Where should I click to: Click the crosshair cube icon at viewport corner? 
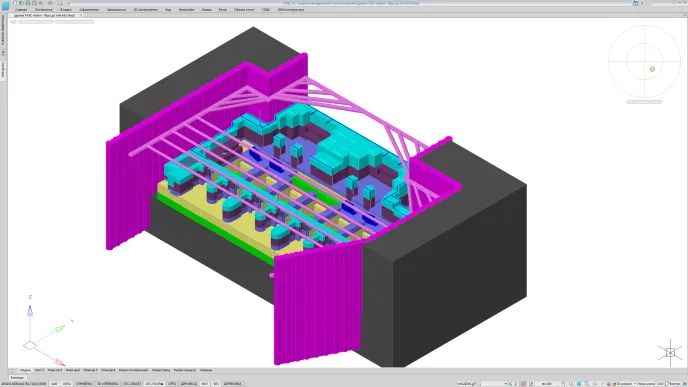[x=670, y=352]
